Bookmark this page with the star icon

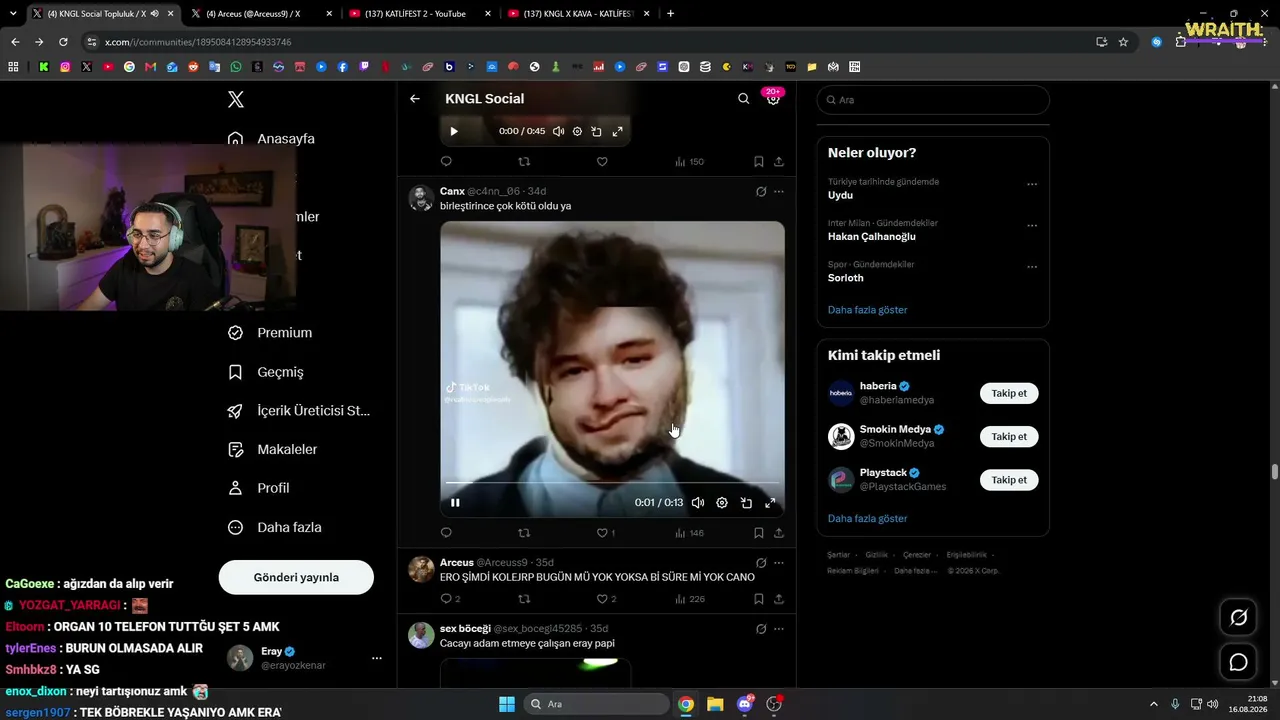coord(1123,42)
